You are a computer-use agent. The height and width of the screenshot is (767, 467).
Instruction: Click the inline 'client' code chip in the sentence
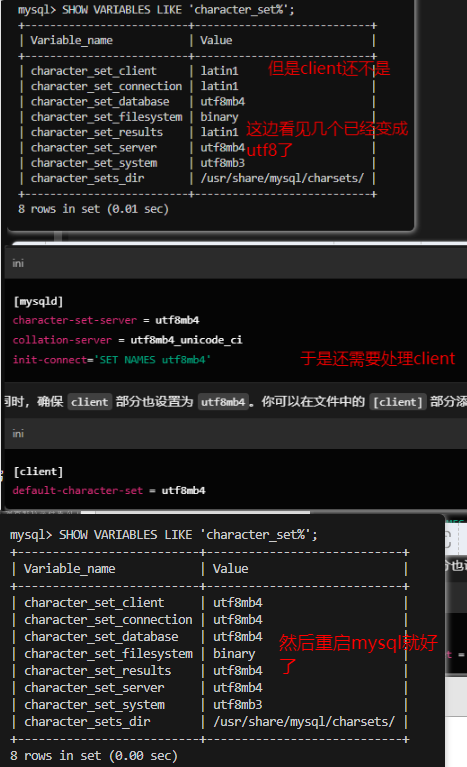pos(89,402)
